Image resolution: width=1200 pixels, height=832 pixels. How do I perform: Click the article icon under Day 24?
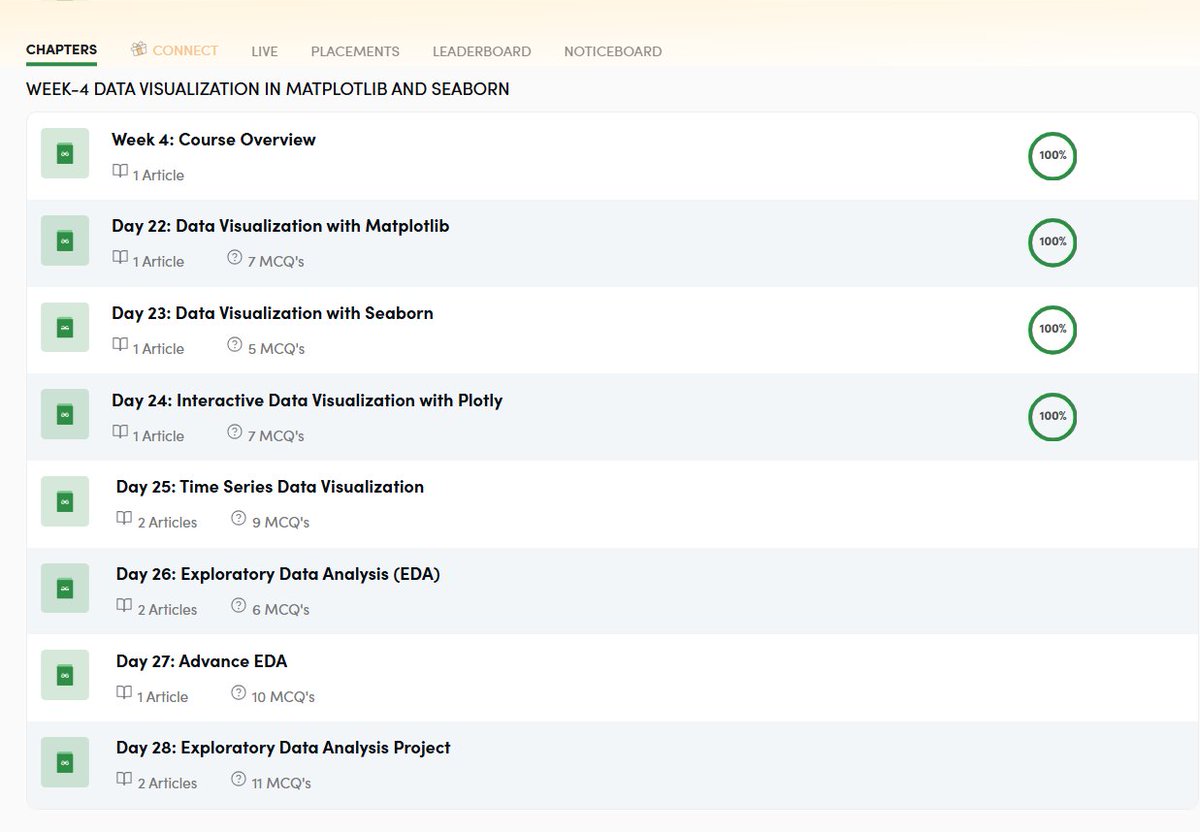pos(120,433)
